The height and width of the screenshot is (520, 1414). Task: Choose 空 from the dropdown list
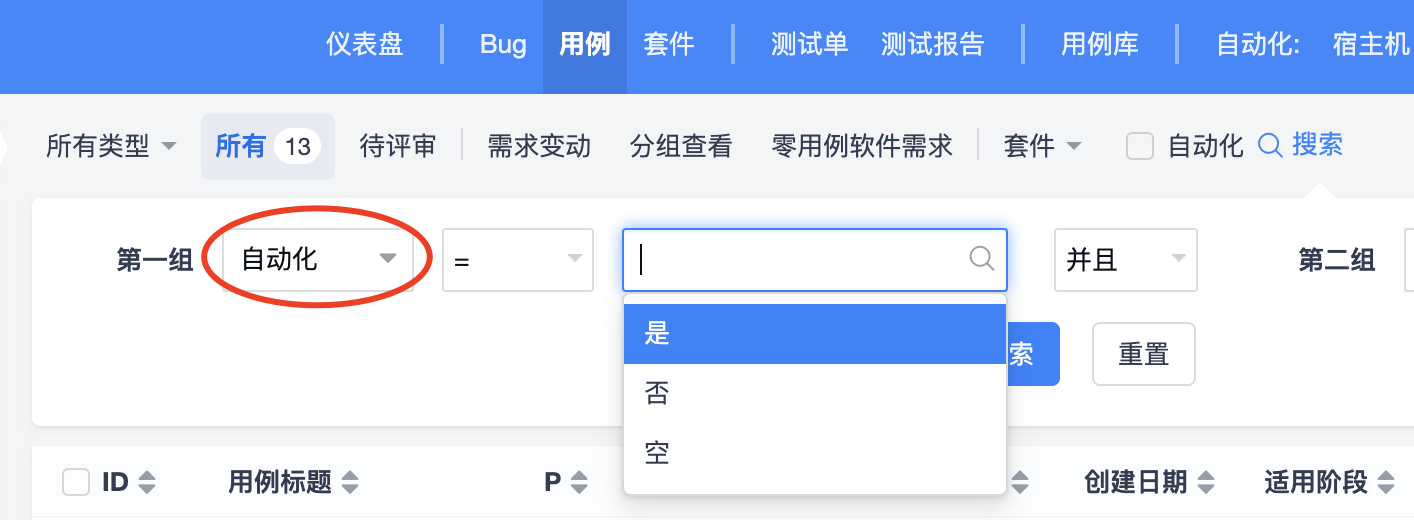(x=814, y=454)
